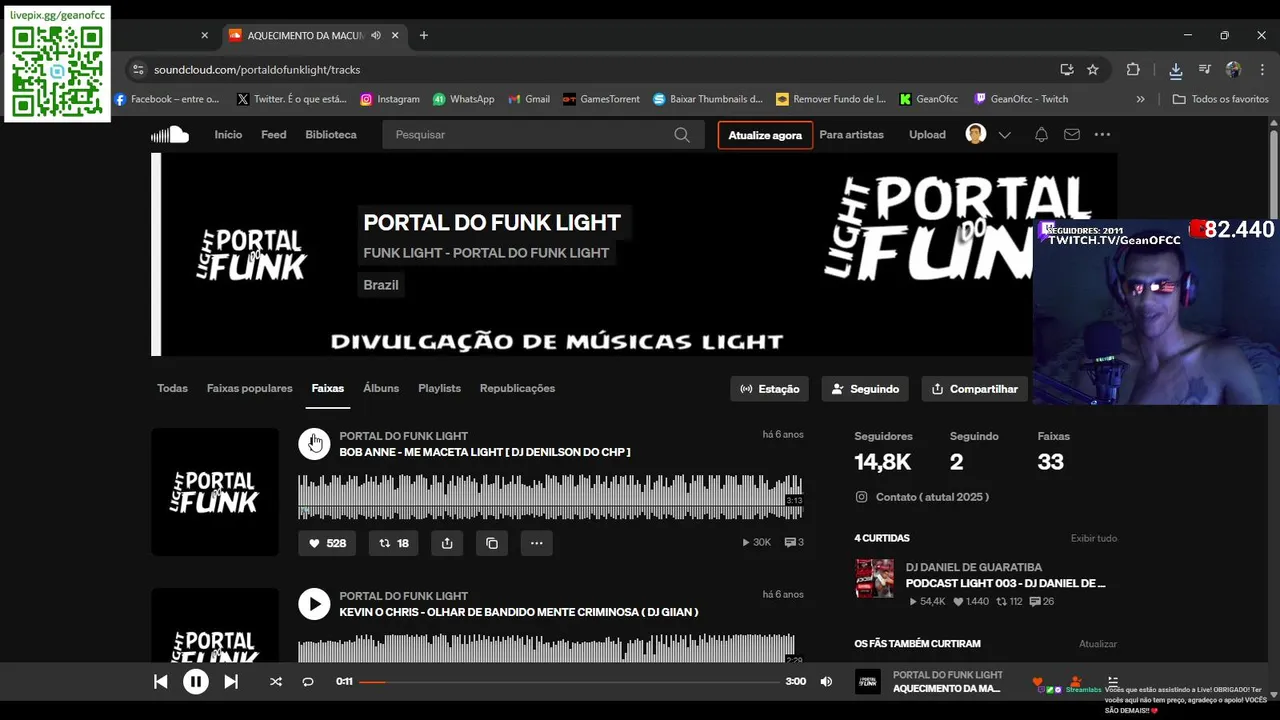
Task: Seek in the BOB ANNE waveform
Action: point(550,497)
